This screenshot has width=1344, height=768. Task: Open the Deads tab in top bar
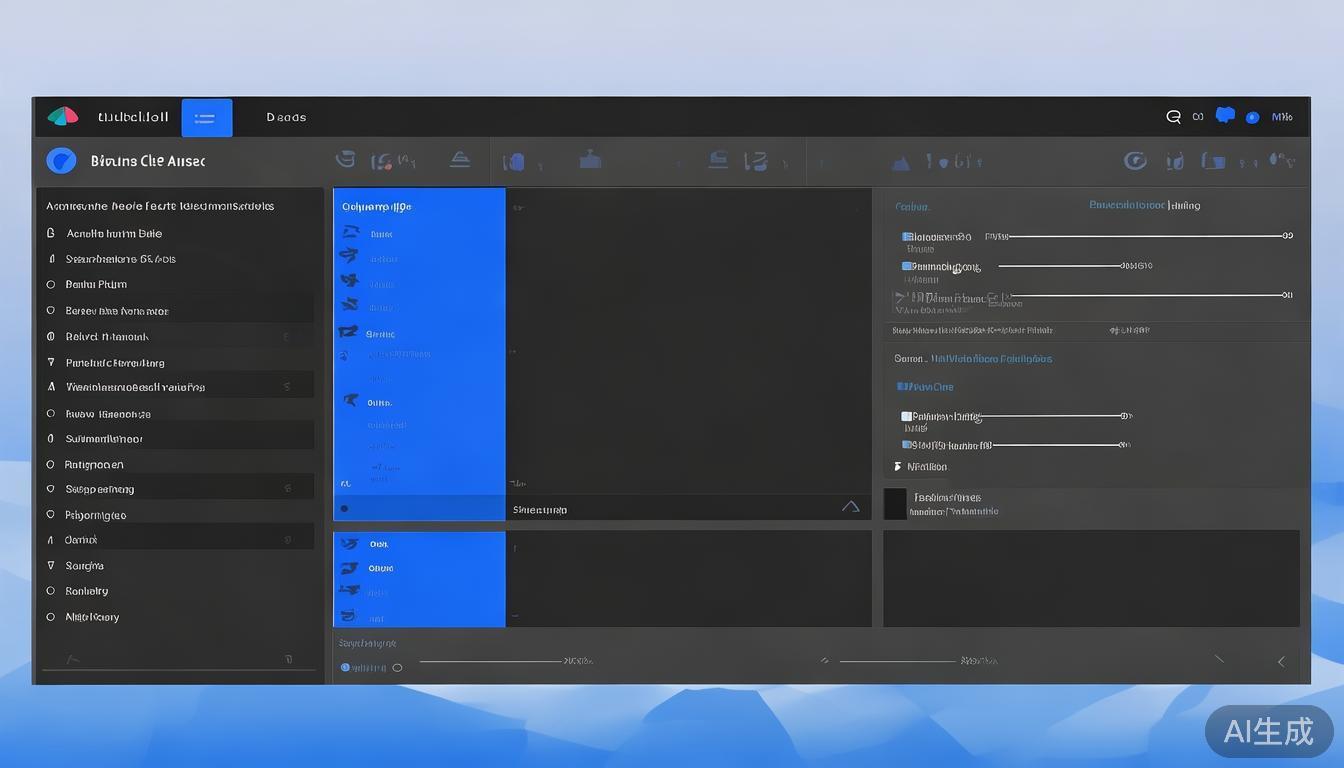(x=286, y=118)
